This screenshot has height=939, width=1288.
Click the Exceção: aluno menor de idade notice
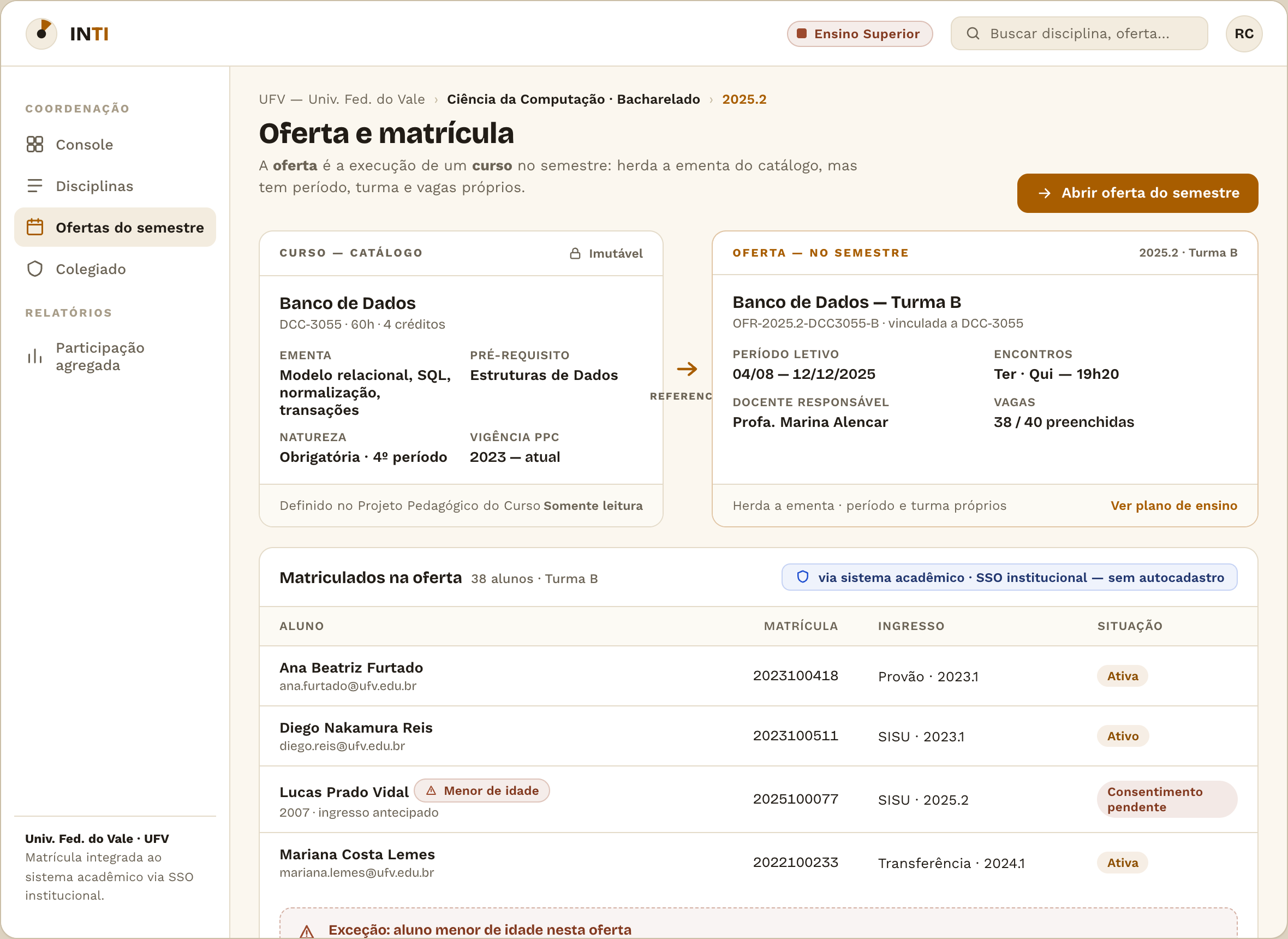tap(758, 924)
